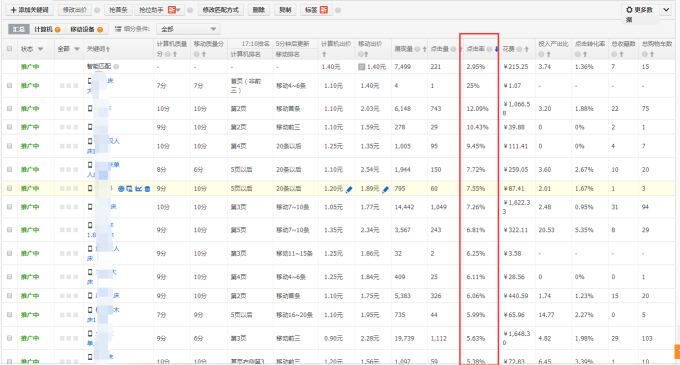Viewport: 680px width, 365px height.
Task: Click the 删除 button
Action: [259, 10]
